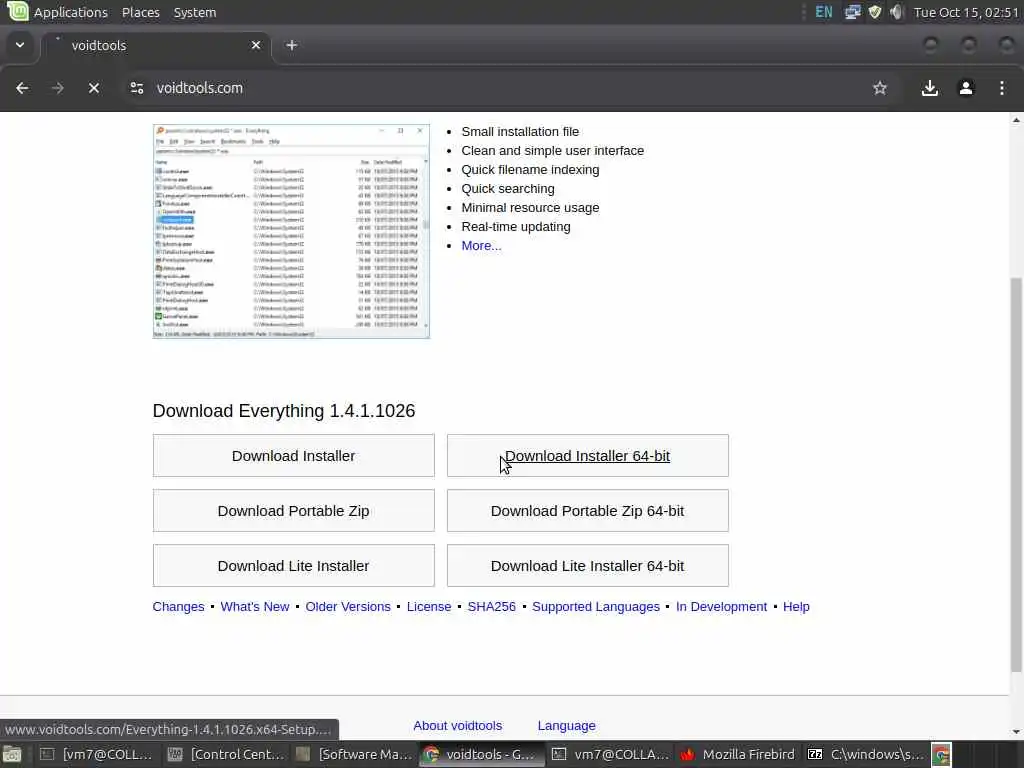Viewport: 1024px width, 768px height.
Task: Open the Applications menu
Action: tap(71, 12)
